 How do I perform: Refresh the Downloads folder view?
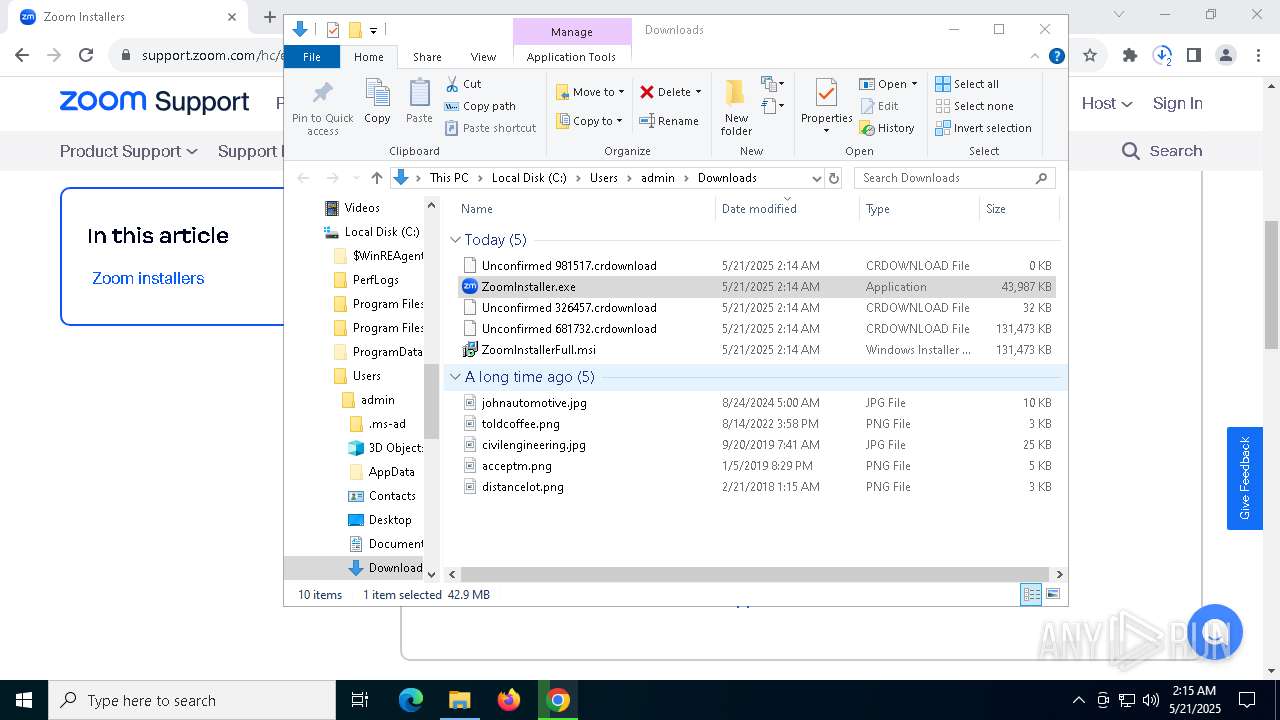pos(834,178)
